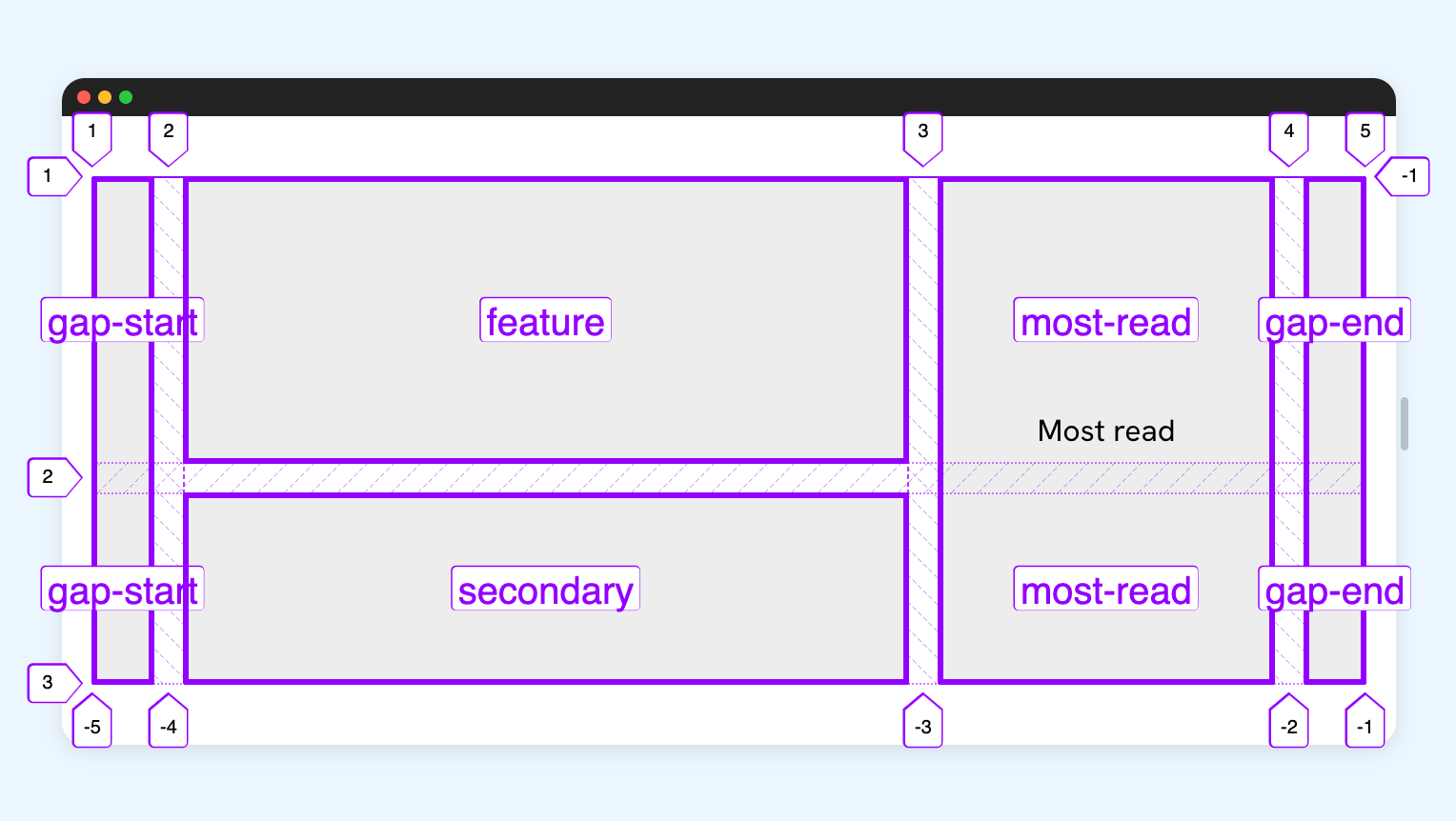Click the right-pointing row line badge numbered 3
The height and width of the screenshot is (821, 1456).
(x=50, y=683)
